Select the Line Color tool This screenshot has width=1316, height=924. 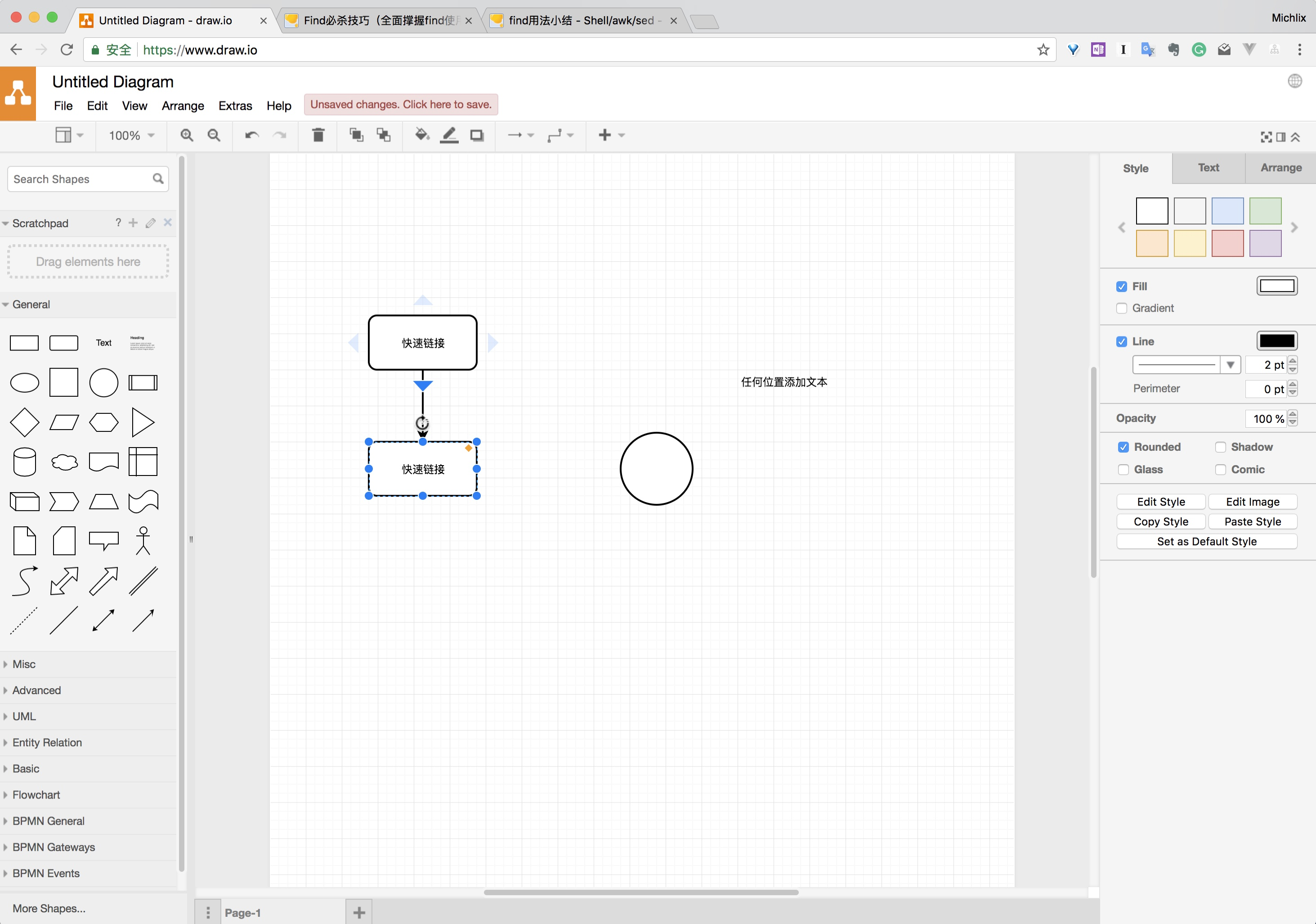pos(449,135)
